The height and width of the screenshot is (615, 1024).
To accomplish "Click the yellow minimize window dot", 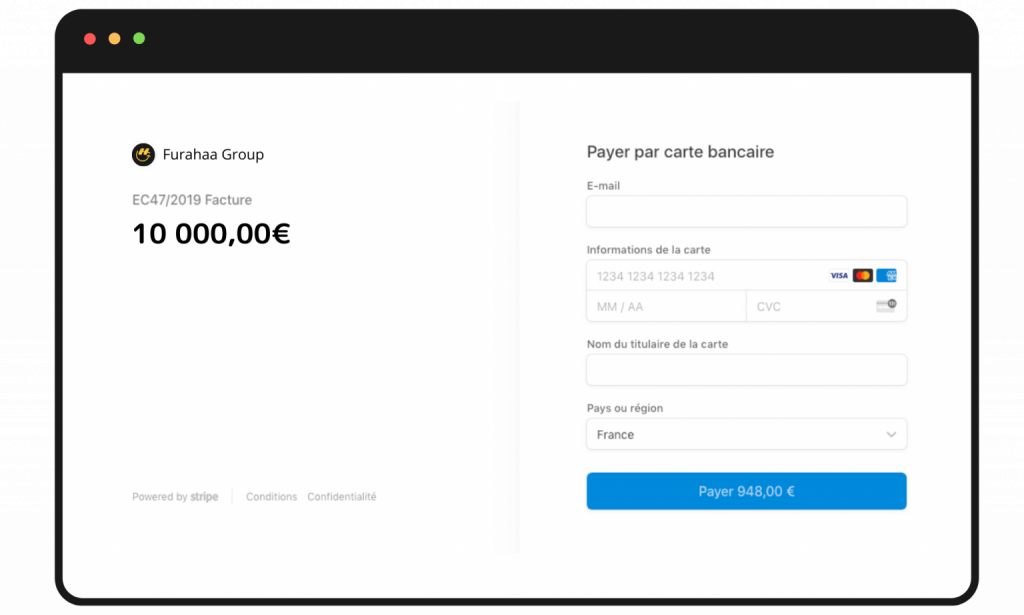I will point(114,39).
